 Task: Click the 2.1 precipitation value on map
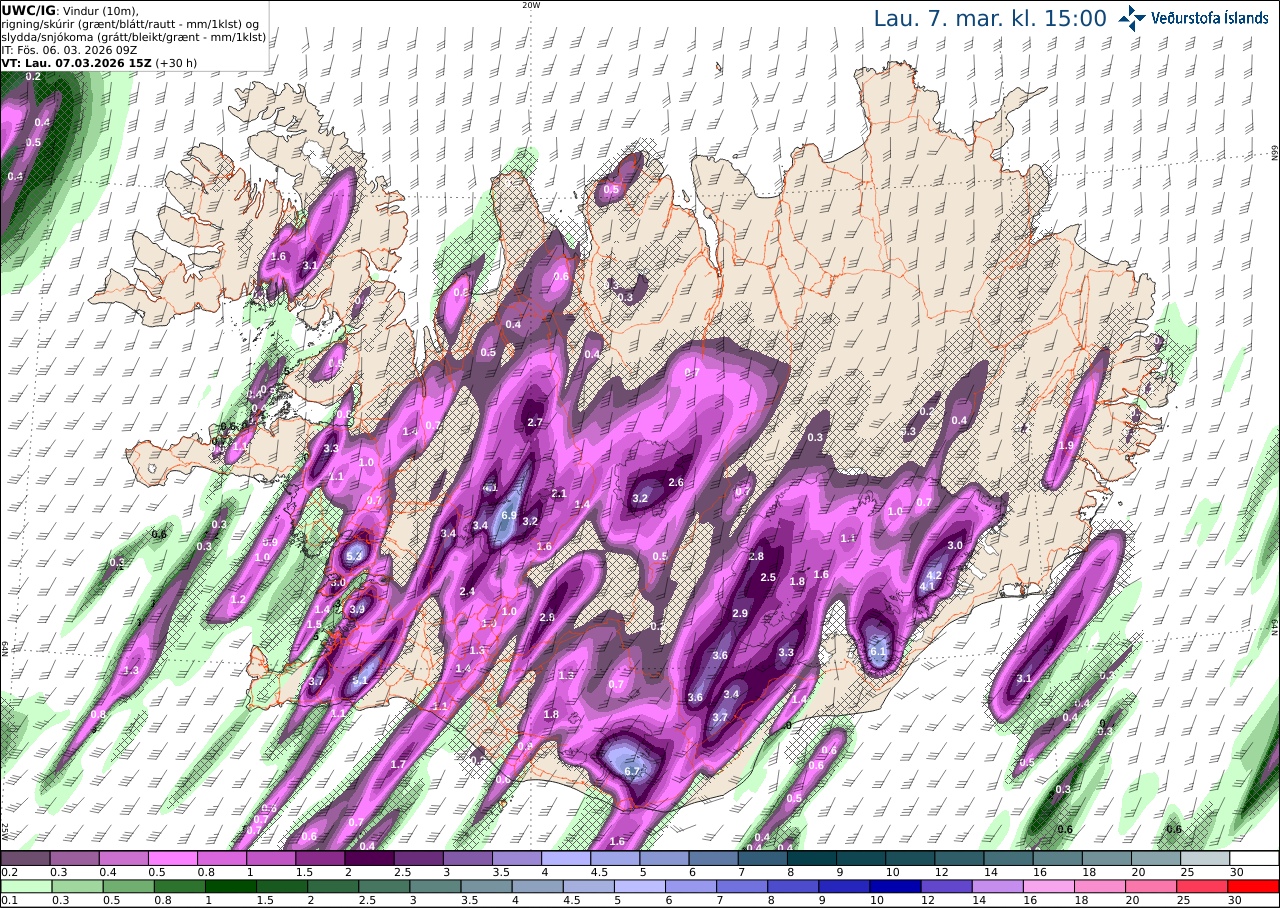pyautogui.click(x=559, y=493)
